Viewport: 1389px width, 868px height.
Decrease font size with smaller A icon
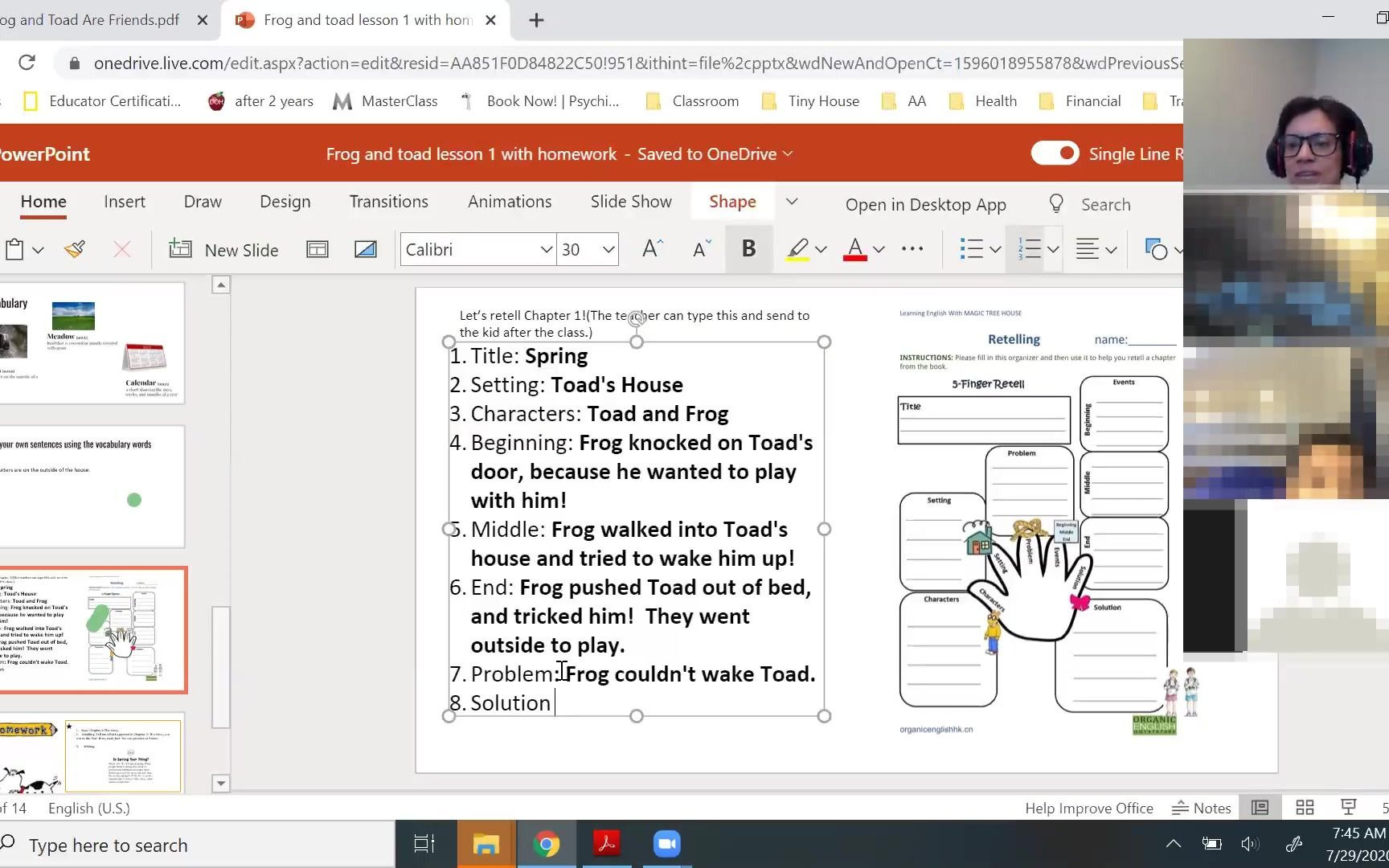click(x=702, y=249)
